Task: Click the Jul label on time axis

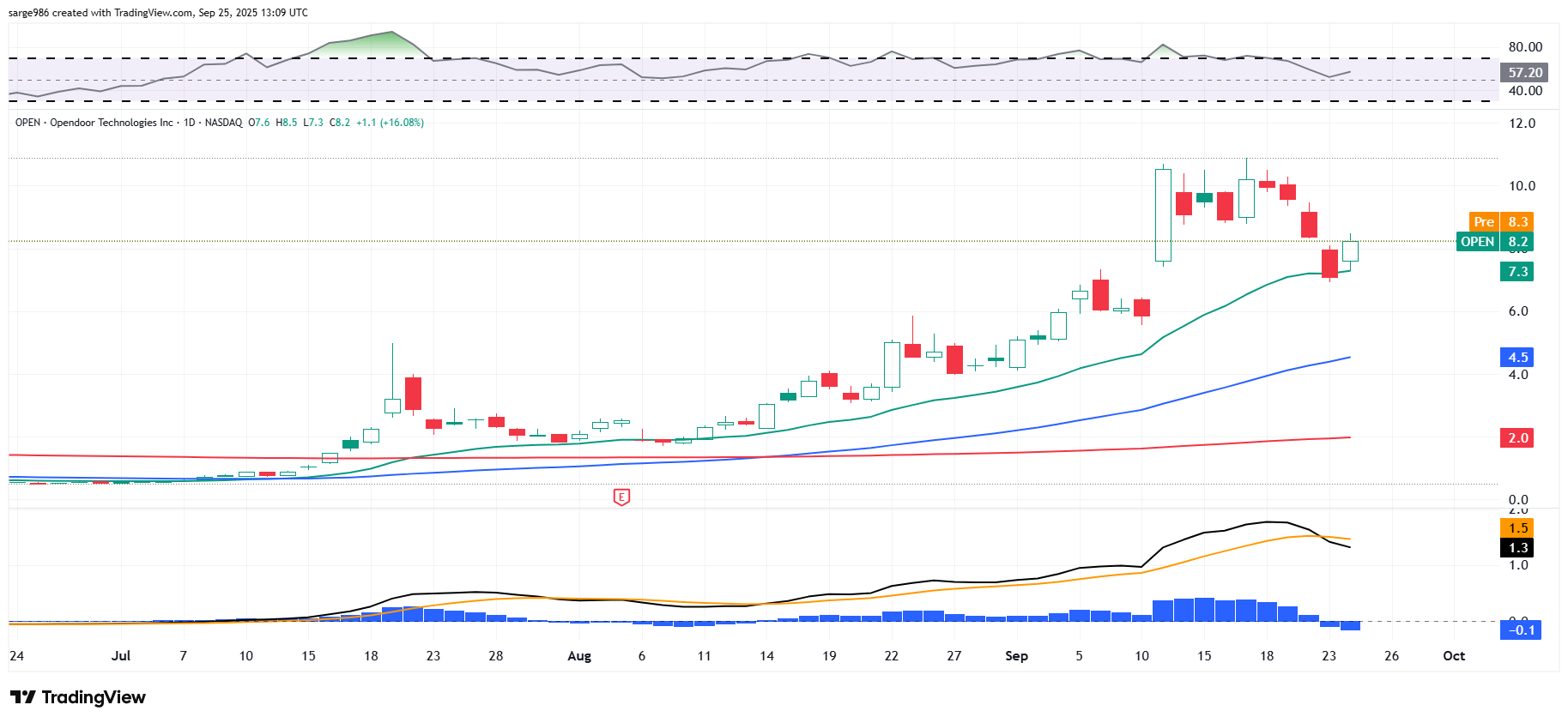Action: coord(121,656)
